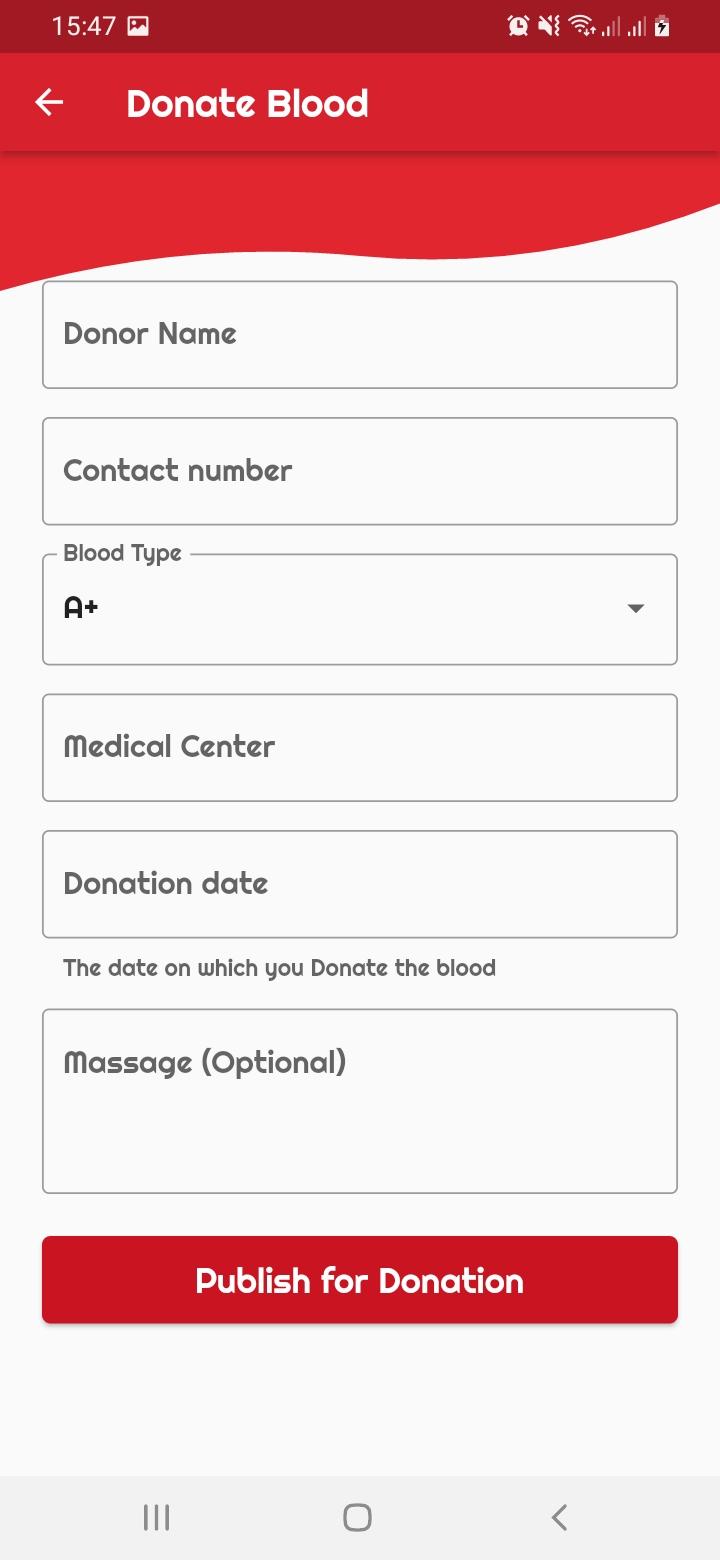Tap the Contact number input
The width and height of the screenshot is (720, 1560).
[360, 471]
